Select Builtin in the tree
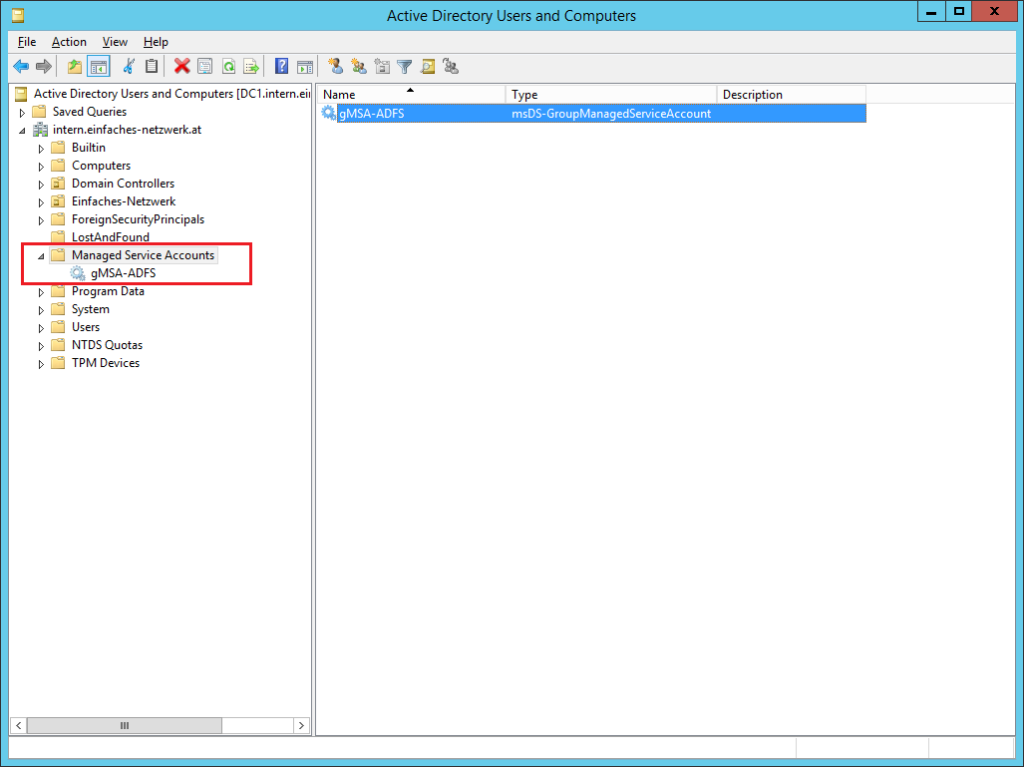Viewport: 1024px width, 767px height. 88,148
